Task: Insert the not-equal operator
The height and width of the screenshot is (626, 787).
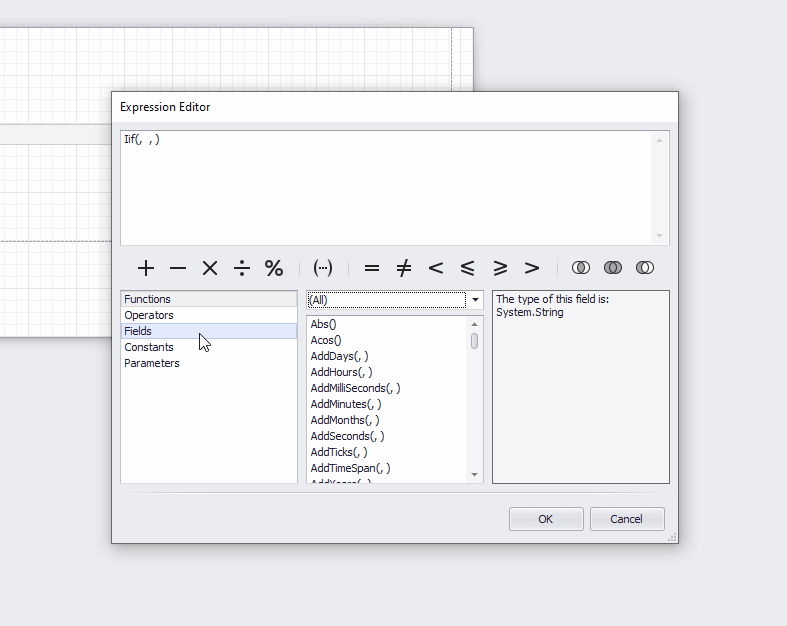Action: [404, 268]
